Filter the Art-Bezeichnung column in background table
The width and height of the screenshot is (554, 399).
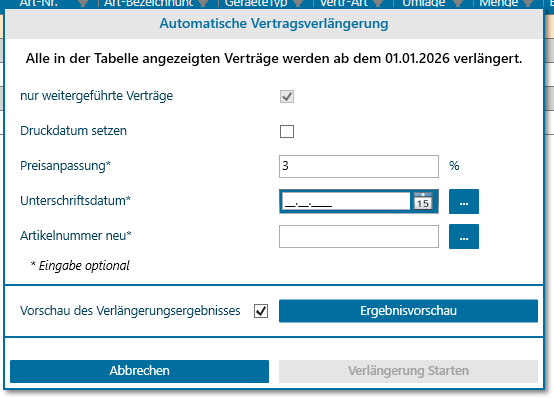coord(203,3)
